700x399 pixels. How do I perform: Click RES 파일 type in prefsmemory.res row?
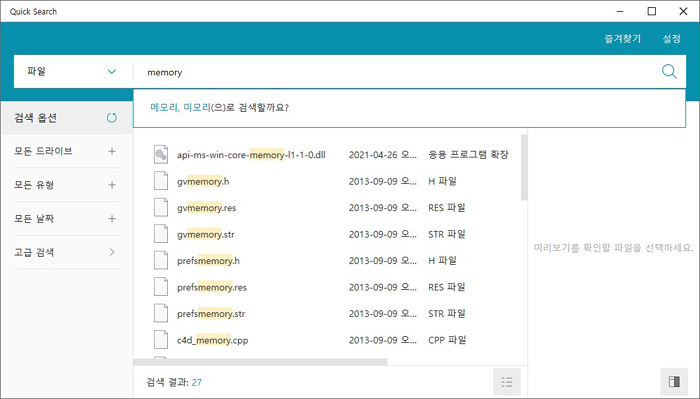[447, 287]
